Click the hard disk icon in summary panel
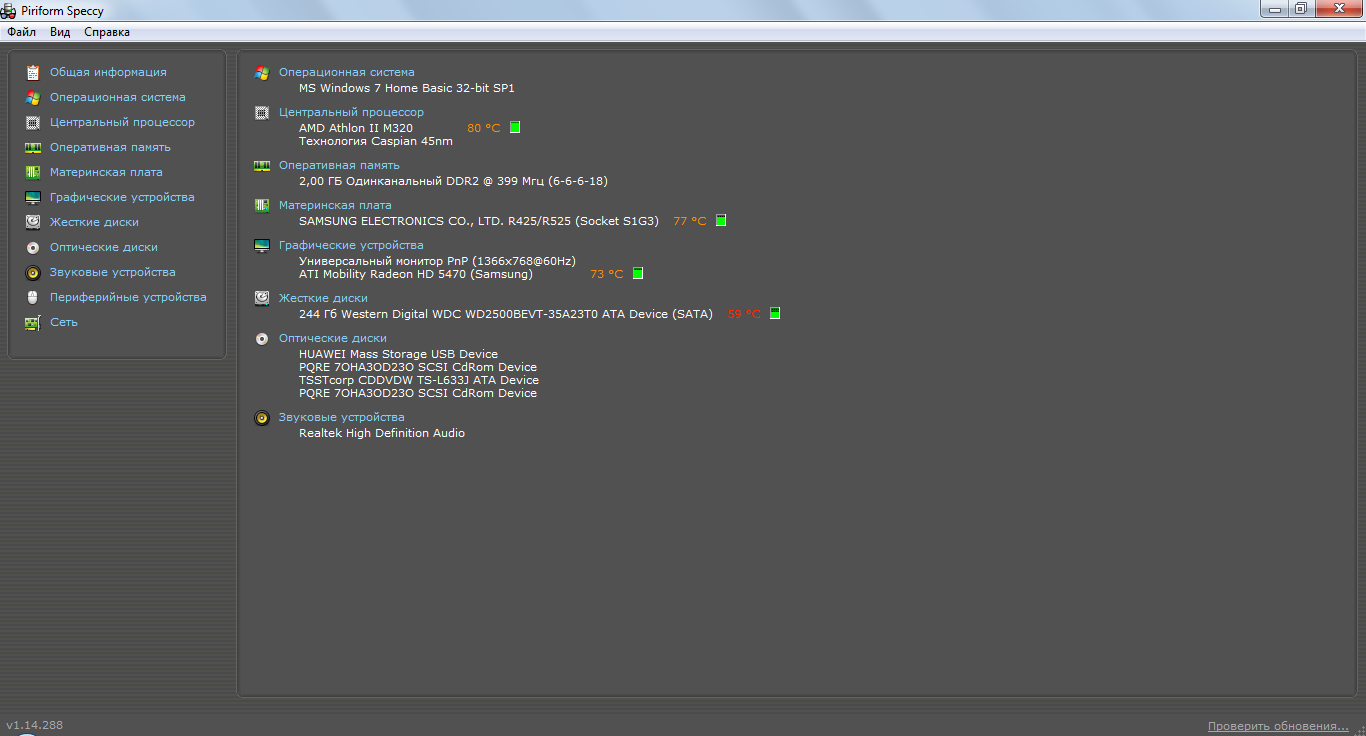Screen dimensions: 1366x736 [262, 298]
